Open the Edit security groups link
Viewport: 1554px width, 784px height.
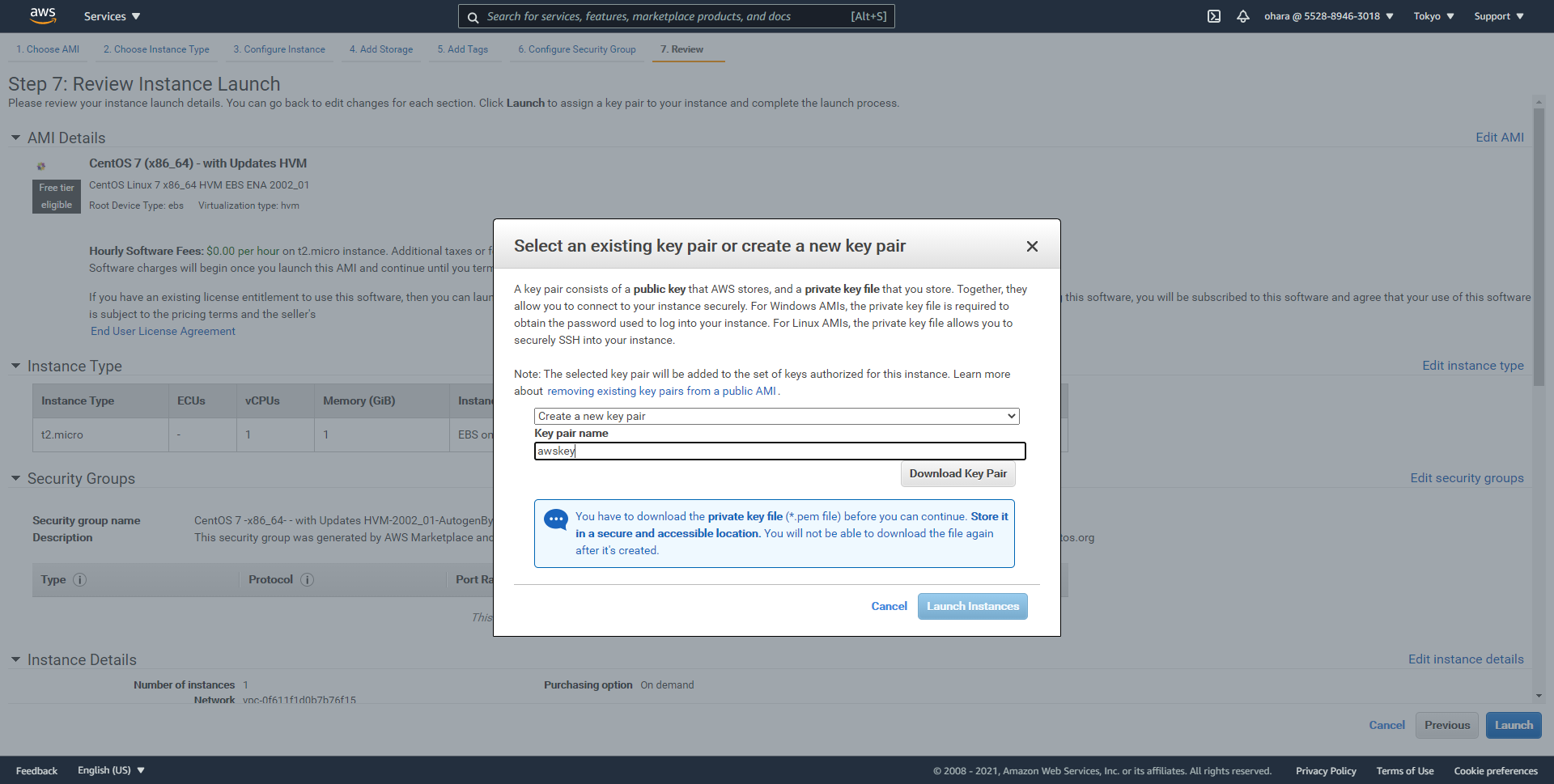[x=1467, y=478]
